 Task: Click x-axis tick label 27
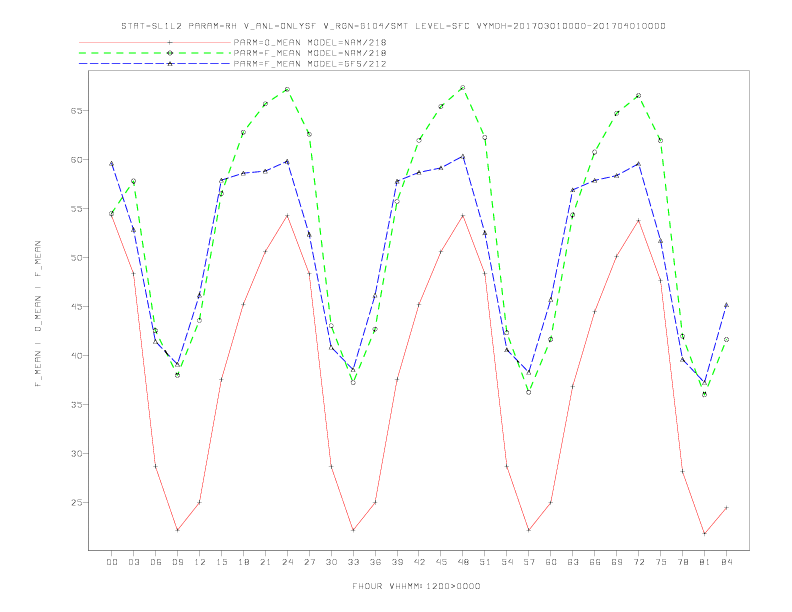pos(310,562)
